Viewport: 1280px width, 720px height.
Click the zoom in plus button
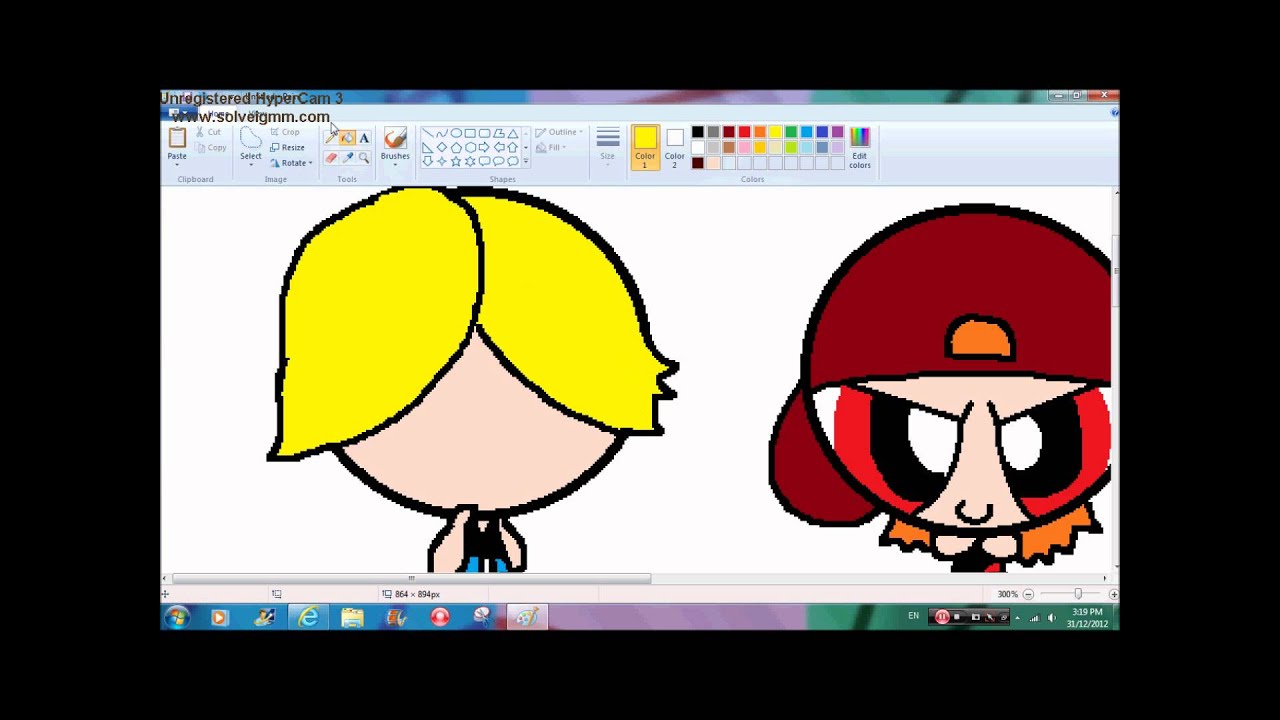(1113, 594)
